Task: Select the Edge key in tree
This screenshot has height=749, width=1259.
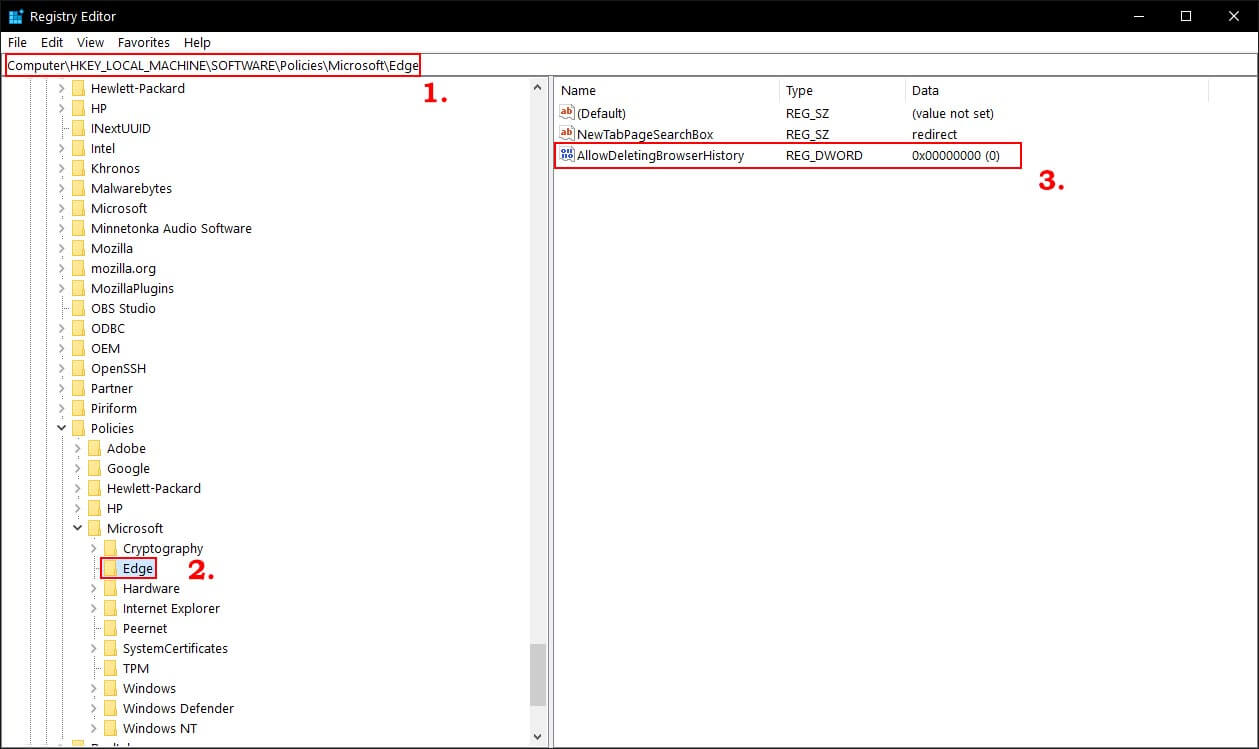Action: click(138, 568)
